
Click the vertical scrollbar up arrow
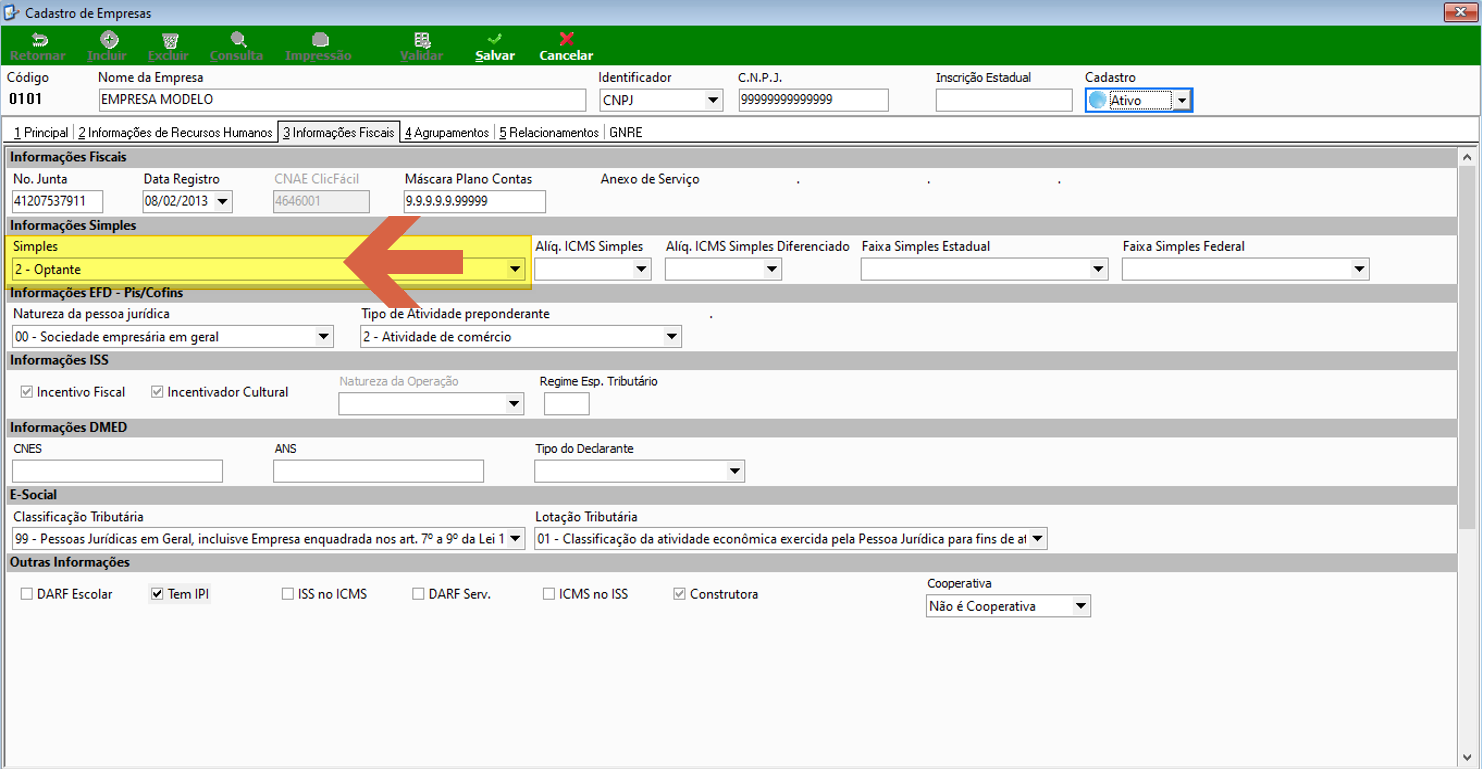tap(1467, 157)
